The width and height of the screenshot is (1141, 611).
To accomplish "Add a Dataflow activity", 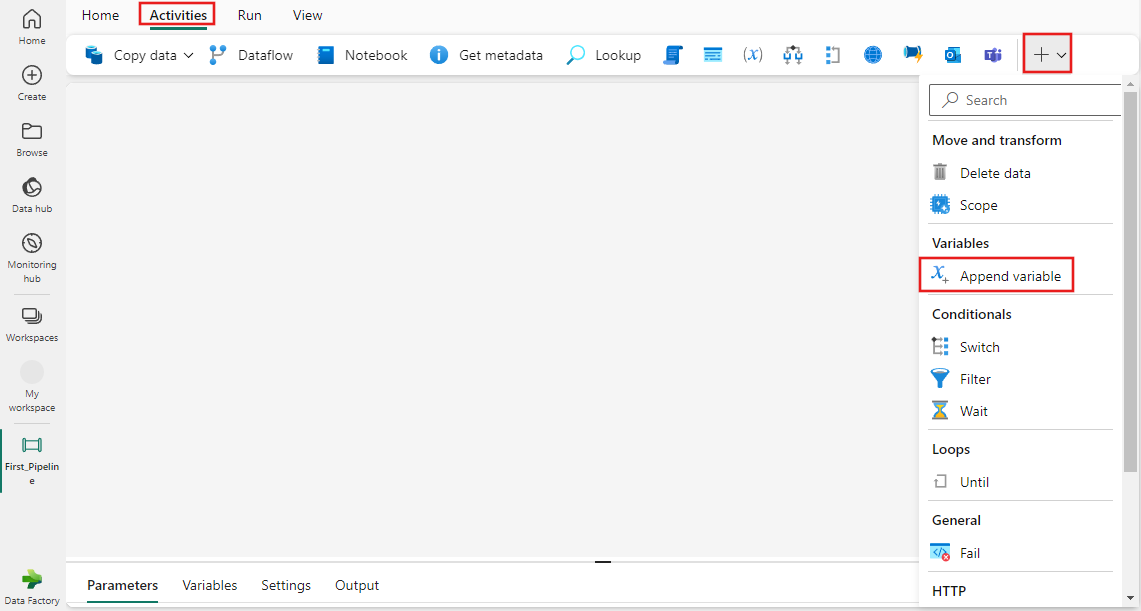I will (x=251, y=55).
